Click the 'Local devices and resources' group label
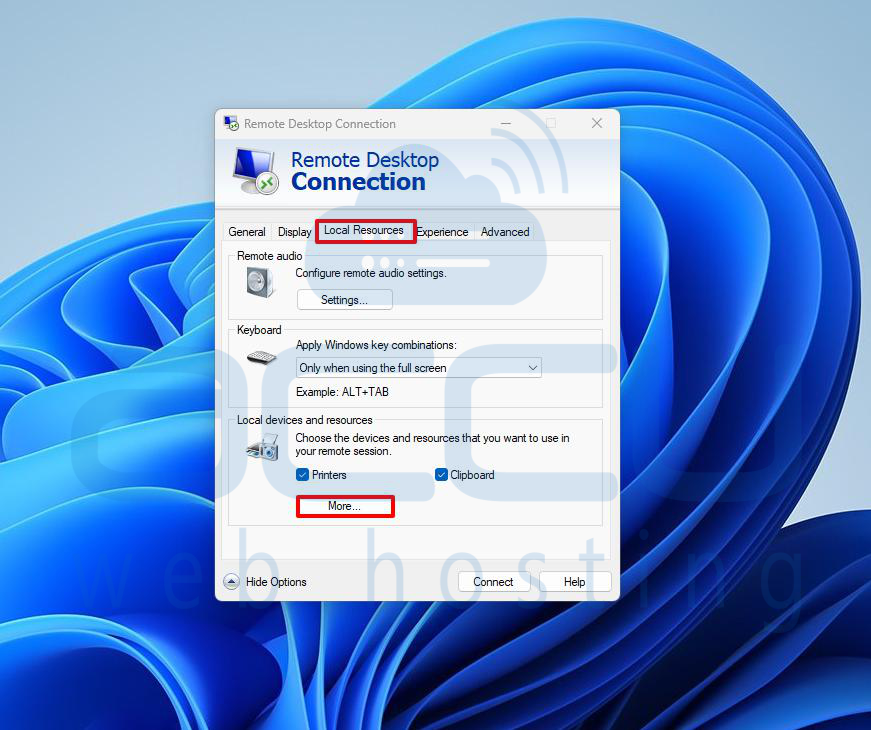871x730 pixels. pos(304,420)
